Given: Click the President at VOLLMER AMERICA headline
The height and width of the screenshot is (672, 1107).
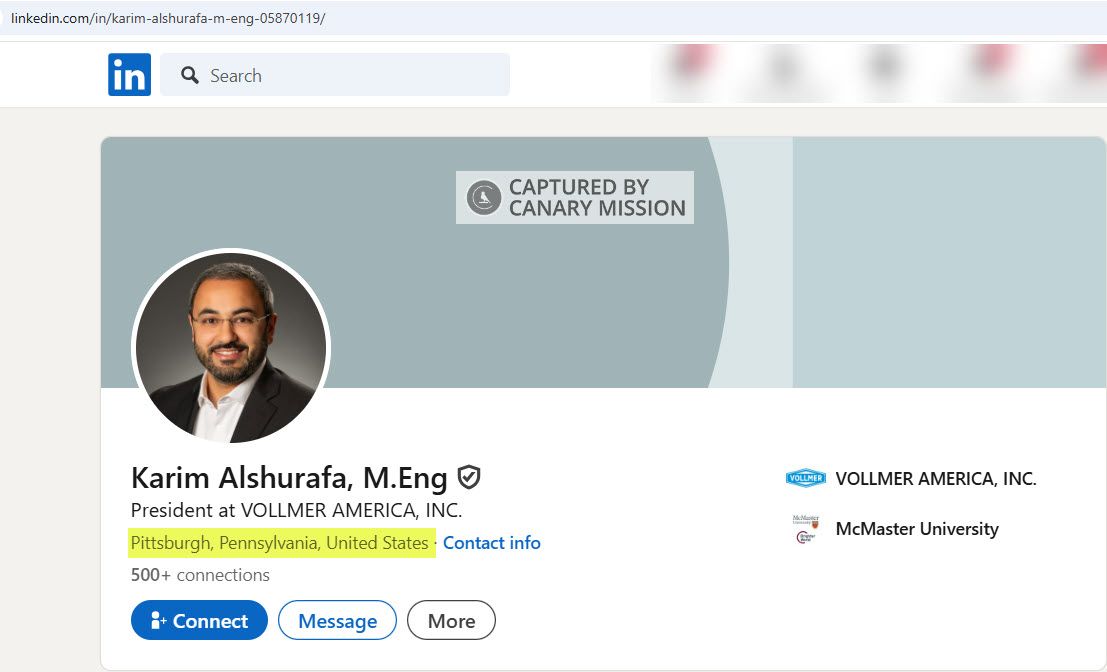Looking at the screenshot, I should 296,510.
